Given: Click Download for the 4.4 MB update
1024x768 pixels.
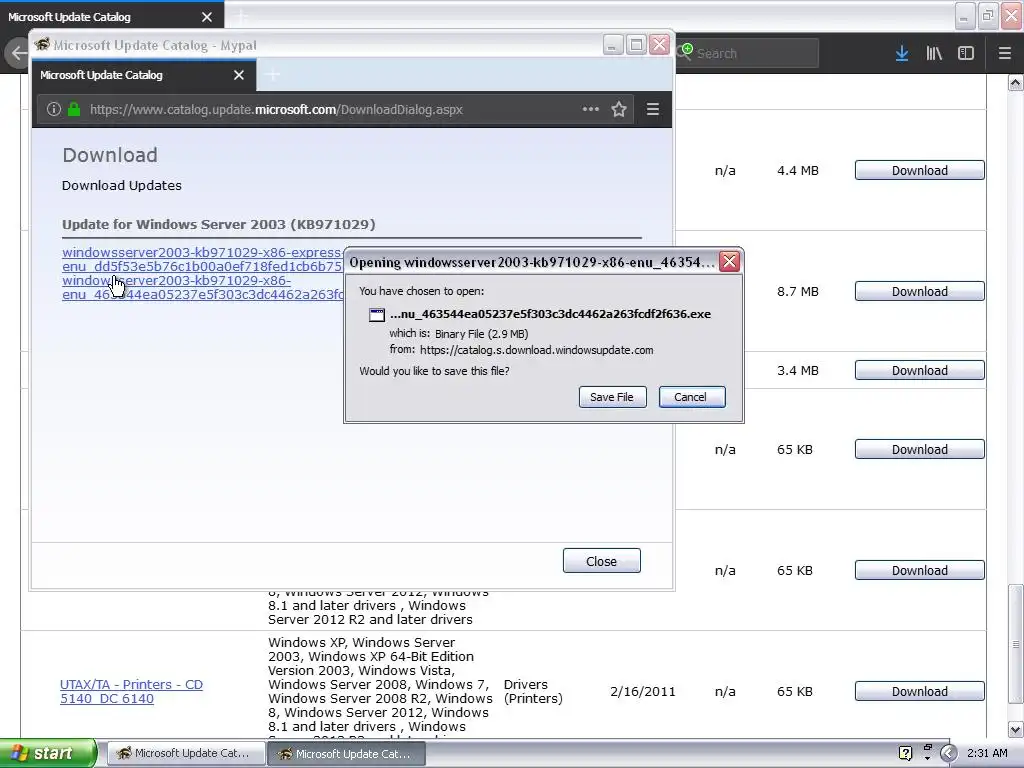Looking at the screenshot, I should [920, 170].
